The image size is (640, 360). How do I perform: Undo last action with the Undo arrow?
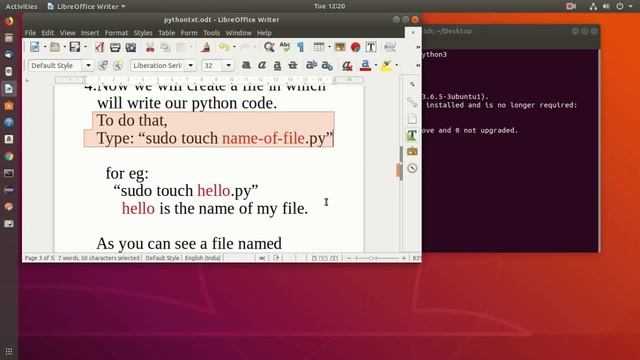click(x=224, y=47)
